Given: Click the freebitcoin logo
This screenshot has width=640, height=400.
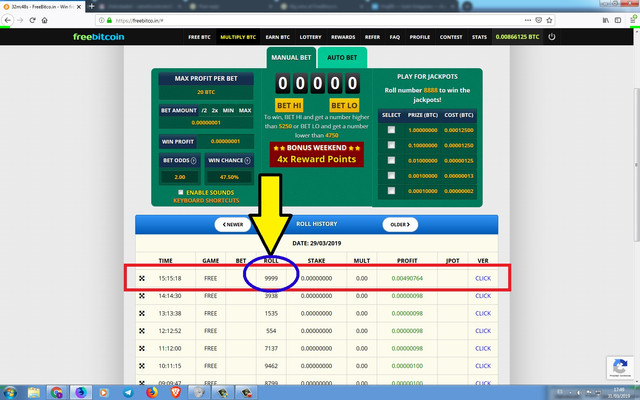Looking at the screenshot, I should [x=98, y=37].
